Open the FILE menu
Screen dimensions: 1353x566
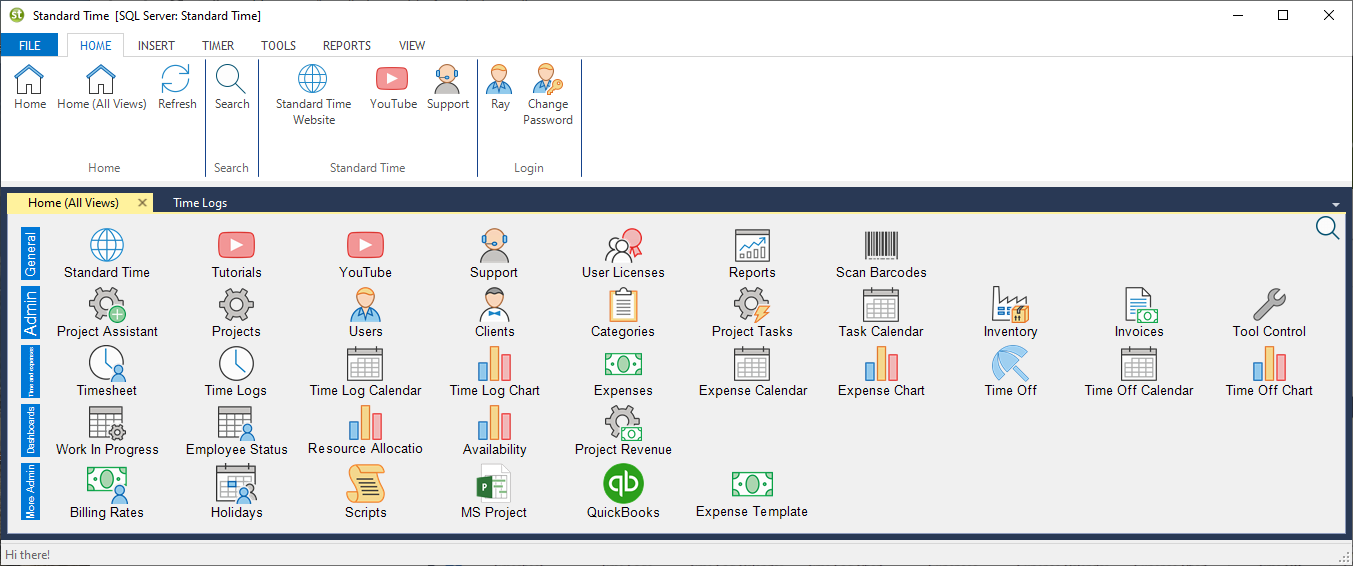coord(29,45)
